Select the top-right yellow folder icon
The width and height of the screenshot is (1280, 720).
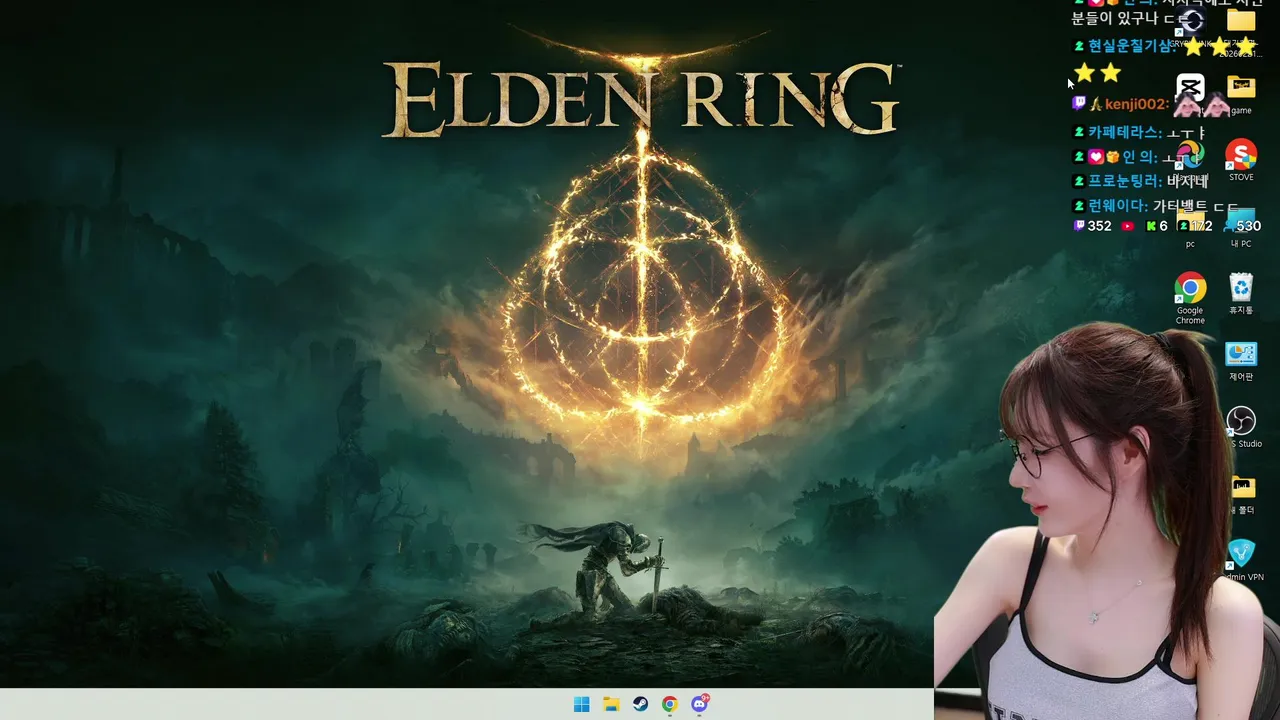1241,20
